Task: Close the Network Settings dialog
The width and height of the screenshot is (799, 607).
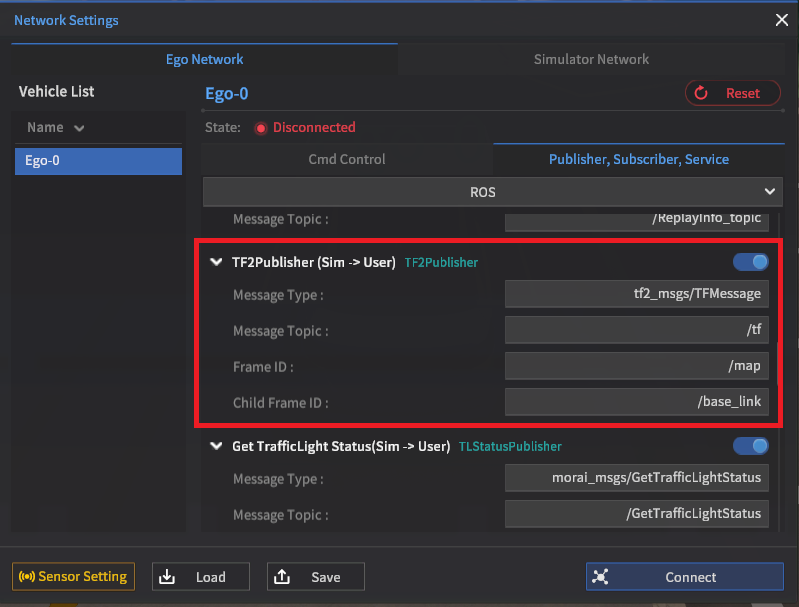Action: tap(781, 20)
